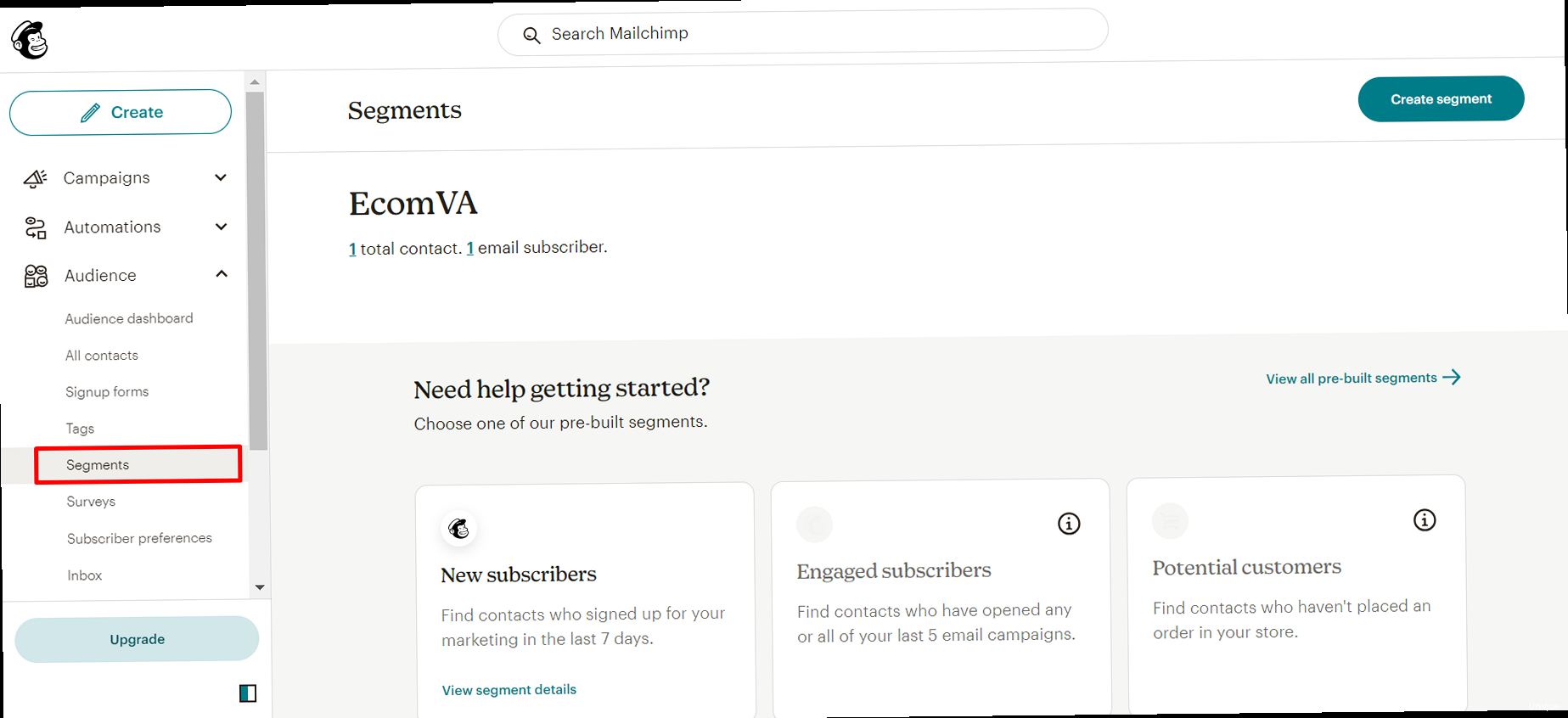Click the Audience people icon
Screen dimensions: 1568x718
point(36,276)
